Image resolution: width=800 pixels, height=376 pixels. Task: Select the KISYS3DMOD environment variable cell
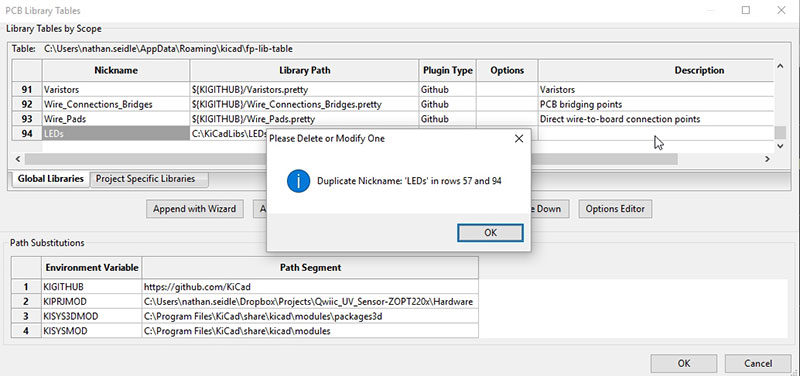coord(92,316)
